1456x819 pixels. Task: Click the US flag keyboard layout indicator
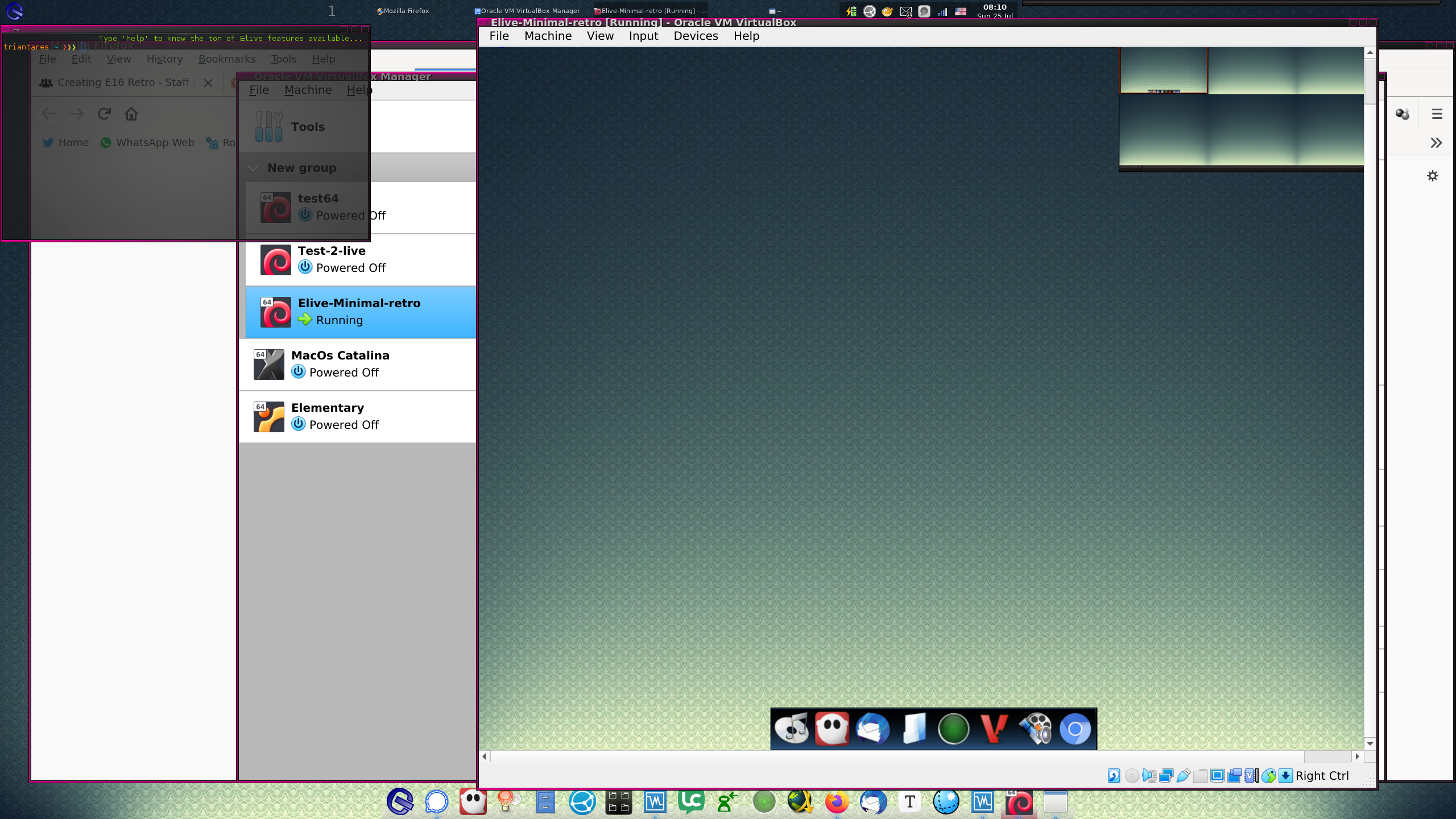click(x=961, y=11)
